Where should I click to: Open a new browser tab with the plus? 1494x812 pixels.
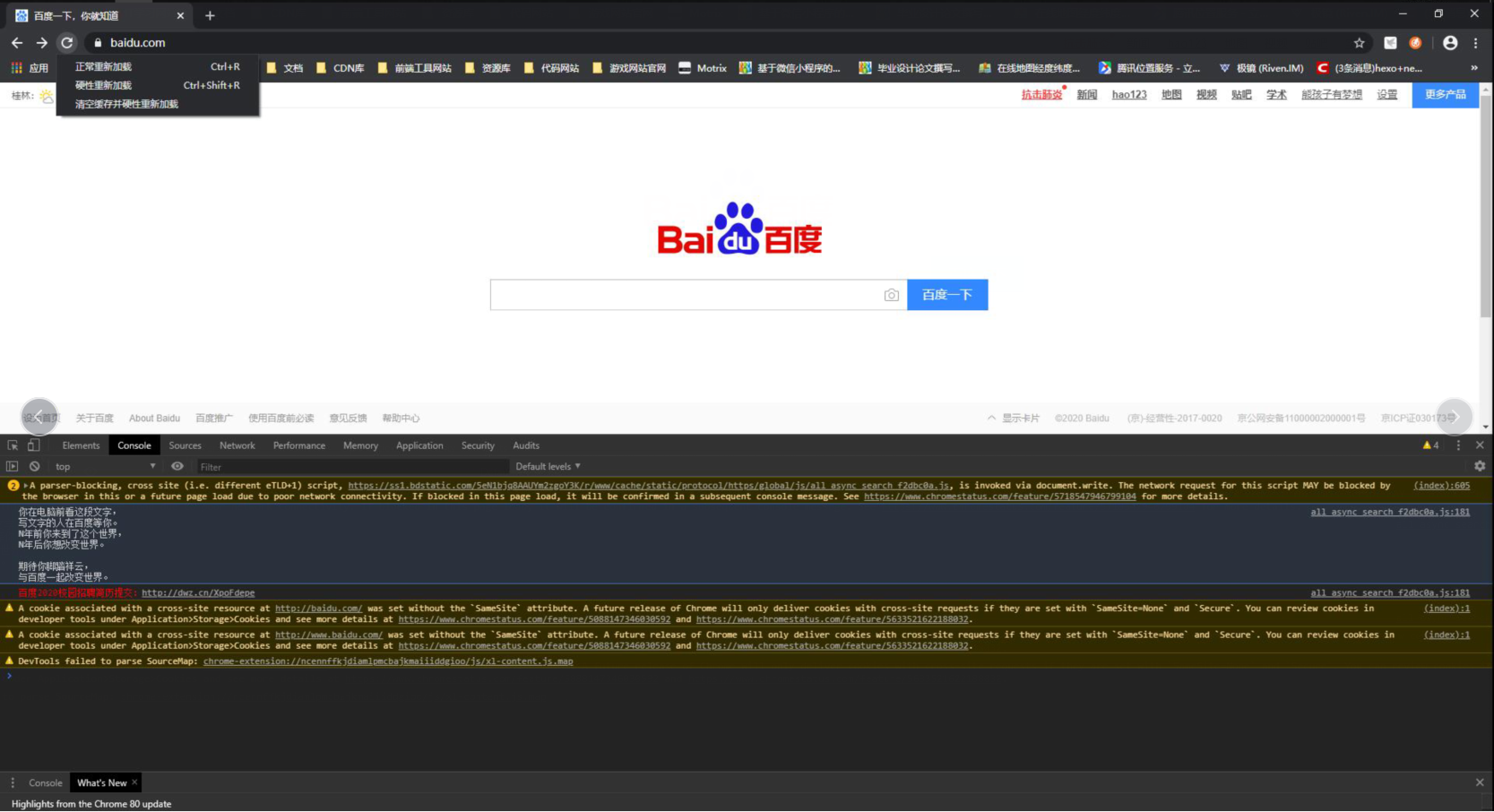pos(210,15)
